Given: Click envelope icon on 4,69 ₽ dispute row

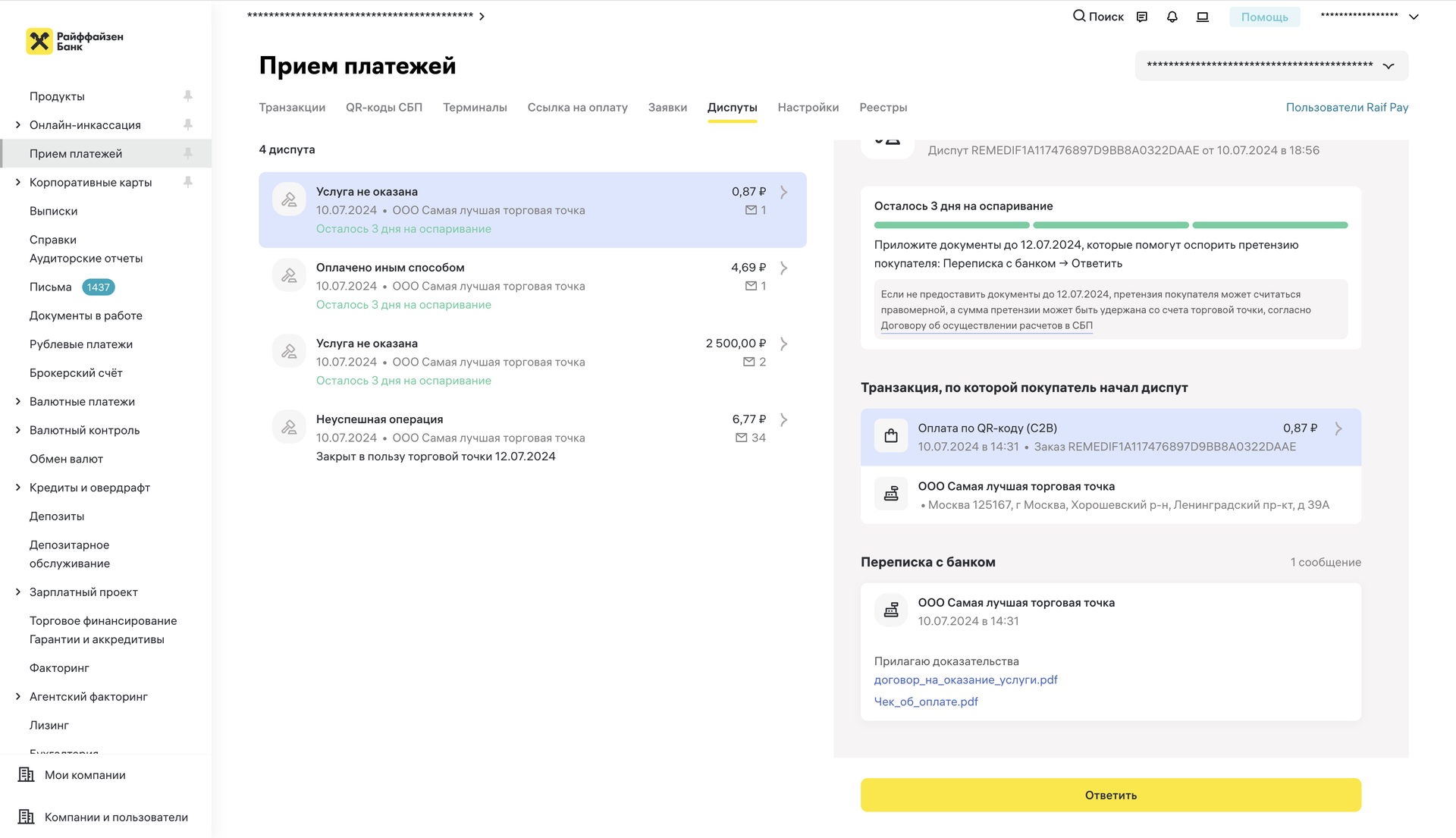Looking at the screenshot, I should coord(751,286).
